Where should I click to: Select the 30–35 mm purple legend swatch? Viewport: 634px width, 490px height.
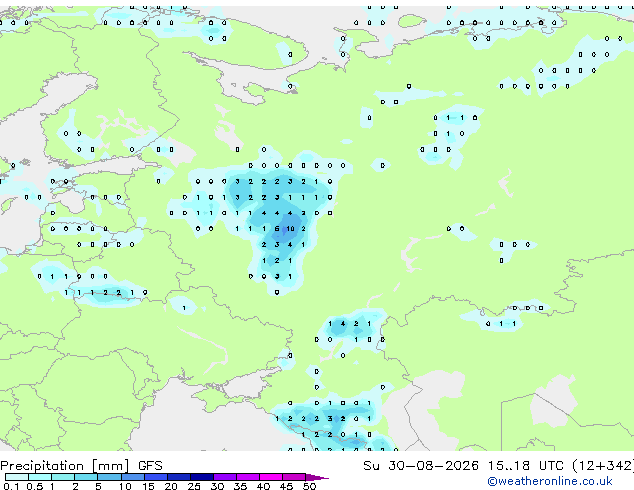(x=225, y=477)
